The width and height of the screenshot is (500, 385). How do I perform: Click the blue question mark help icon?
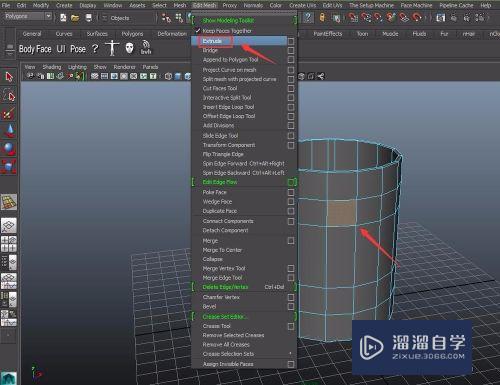click(309, 17)
